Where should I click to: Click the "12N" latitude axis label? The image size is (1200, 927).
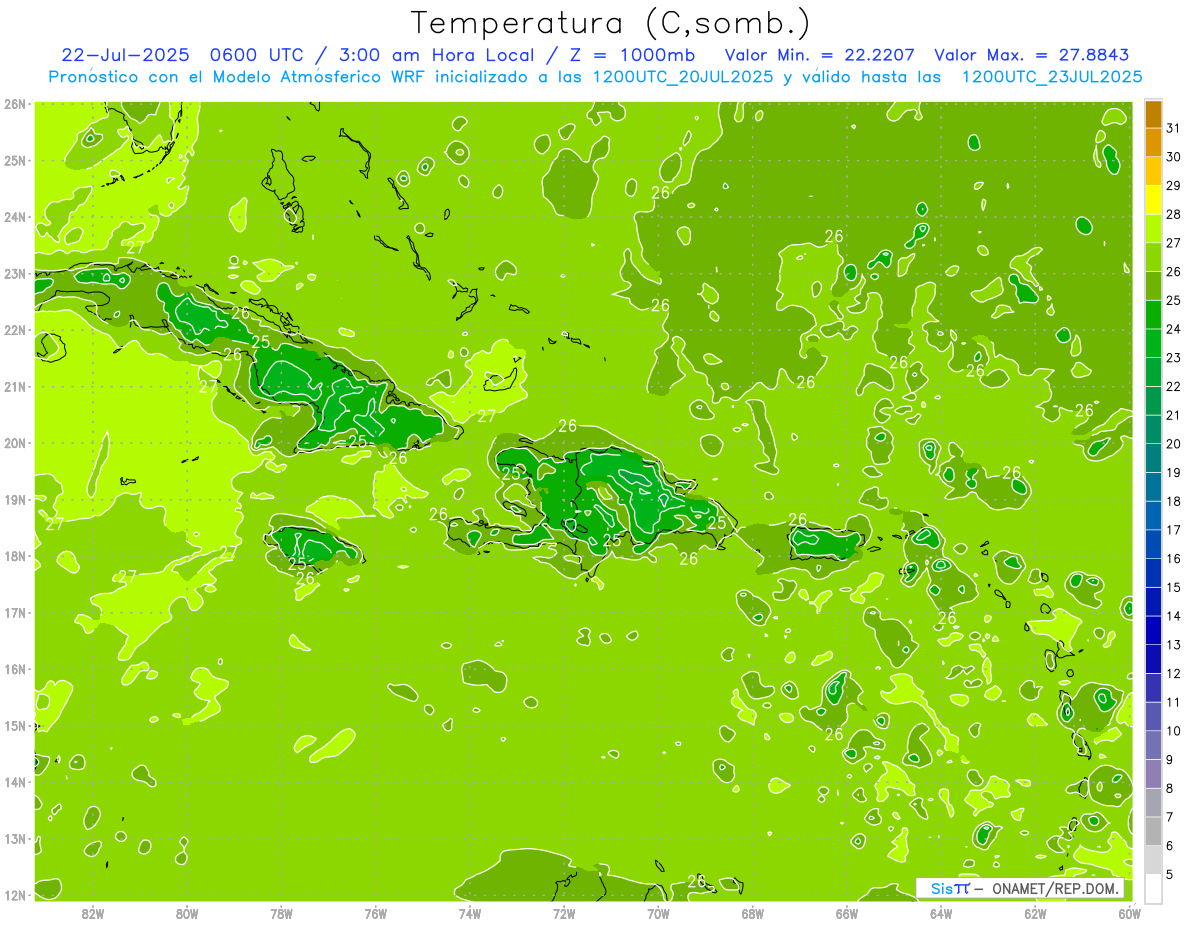click(x=15, y=895)
